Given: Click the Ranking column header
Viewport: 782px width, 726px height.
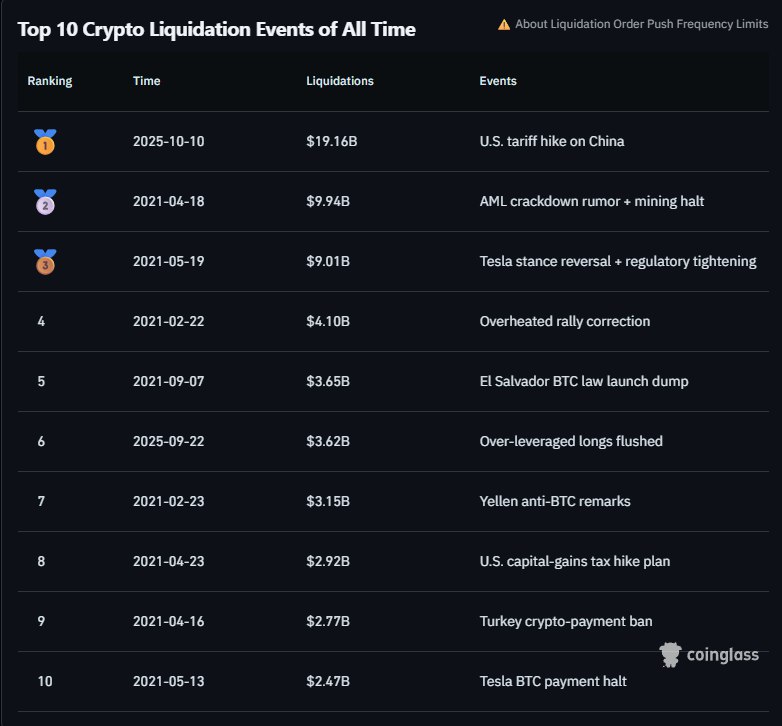Looking at the screenshot, I should [x=50, y=81].
